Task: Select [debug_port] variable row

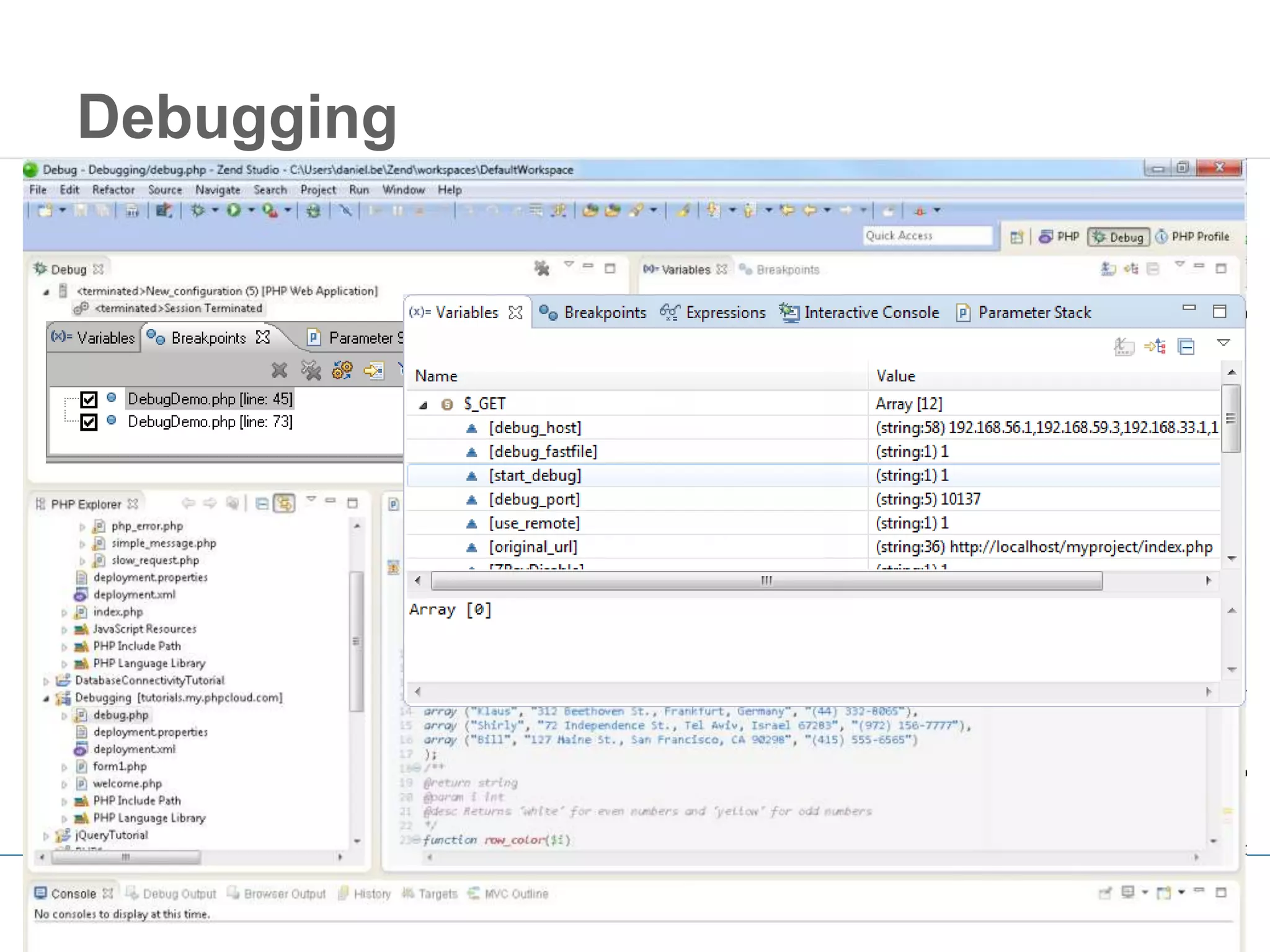Action: (813, 499)
